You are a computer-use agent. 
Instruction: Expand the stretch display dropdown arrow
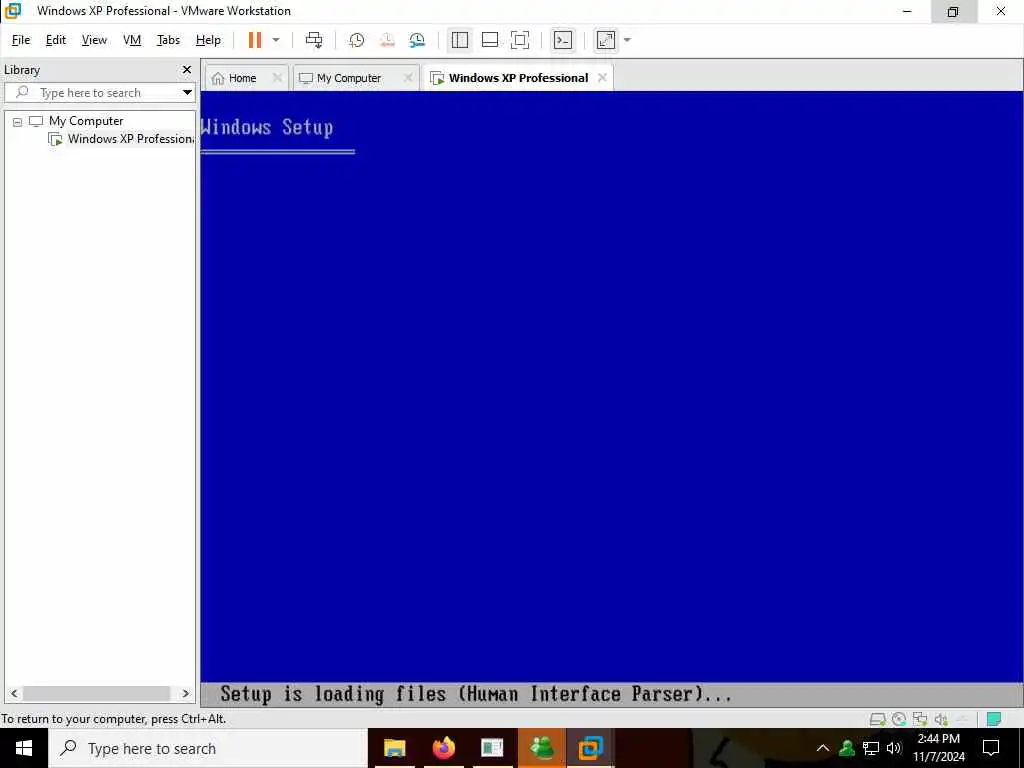(627, 40)
